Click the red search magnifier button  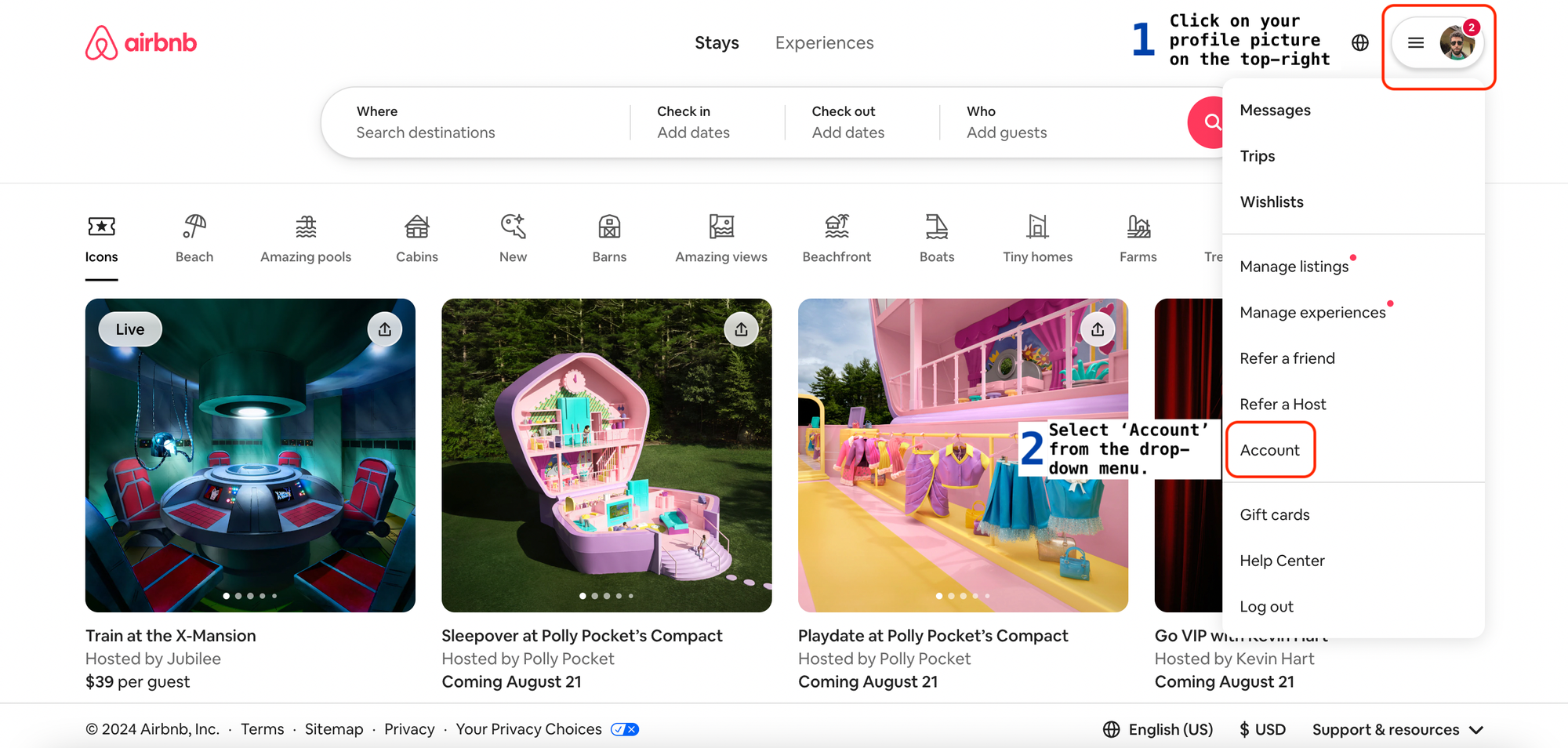[1207, 122]
